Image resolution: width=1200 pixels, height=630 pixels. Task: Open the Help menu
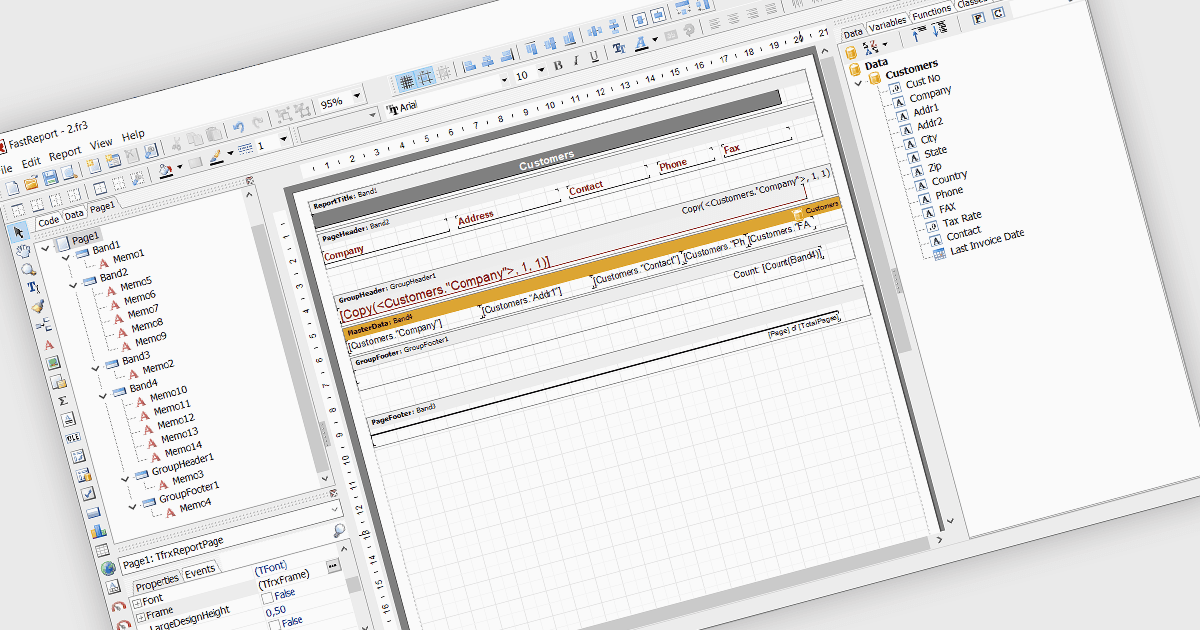coord(133,137)
